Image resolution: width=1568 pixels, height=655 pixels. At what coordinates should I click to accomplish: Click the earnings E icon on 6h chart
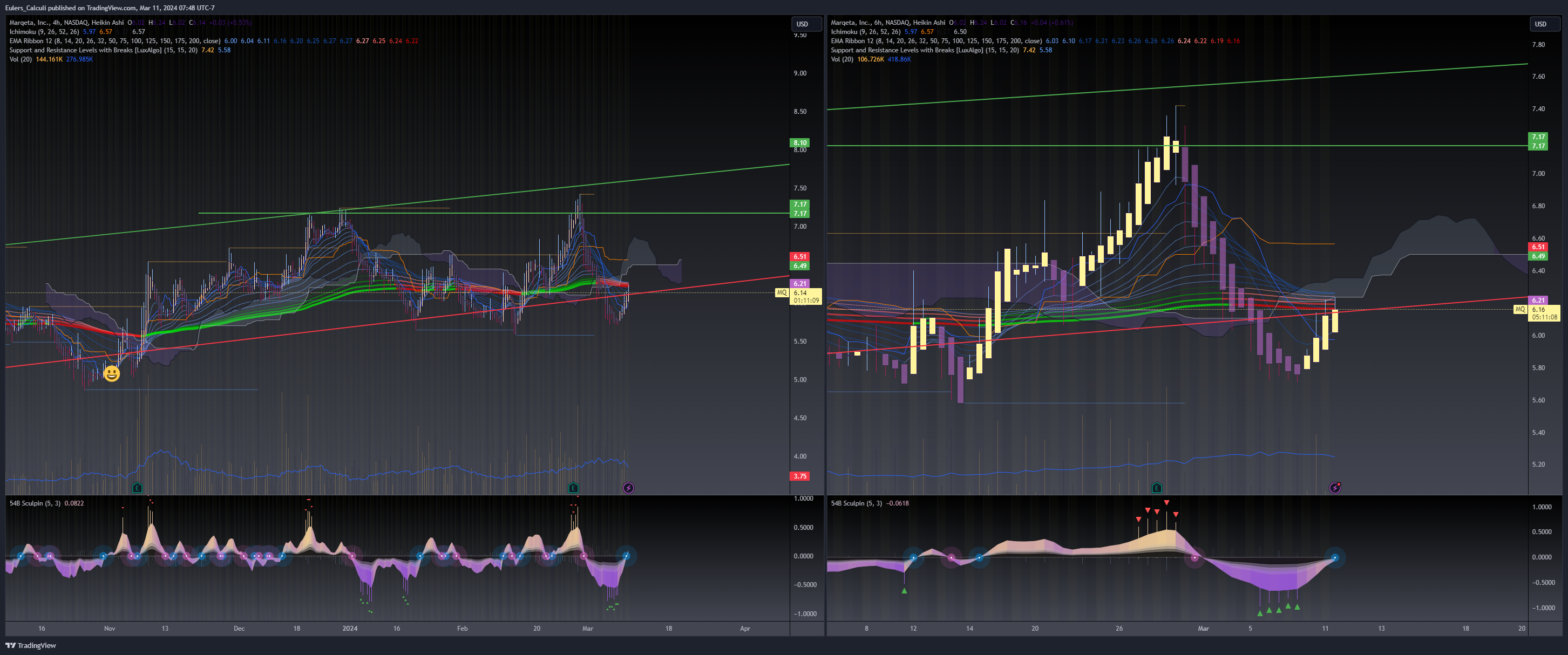coord(1157,488)
